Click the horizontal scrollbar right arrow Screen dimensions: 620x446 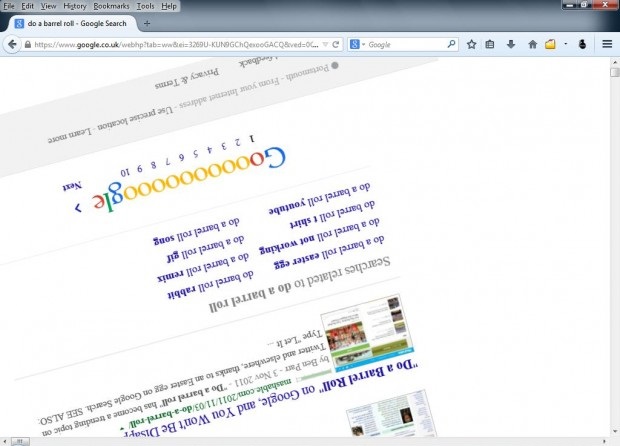[604, 441]
